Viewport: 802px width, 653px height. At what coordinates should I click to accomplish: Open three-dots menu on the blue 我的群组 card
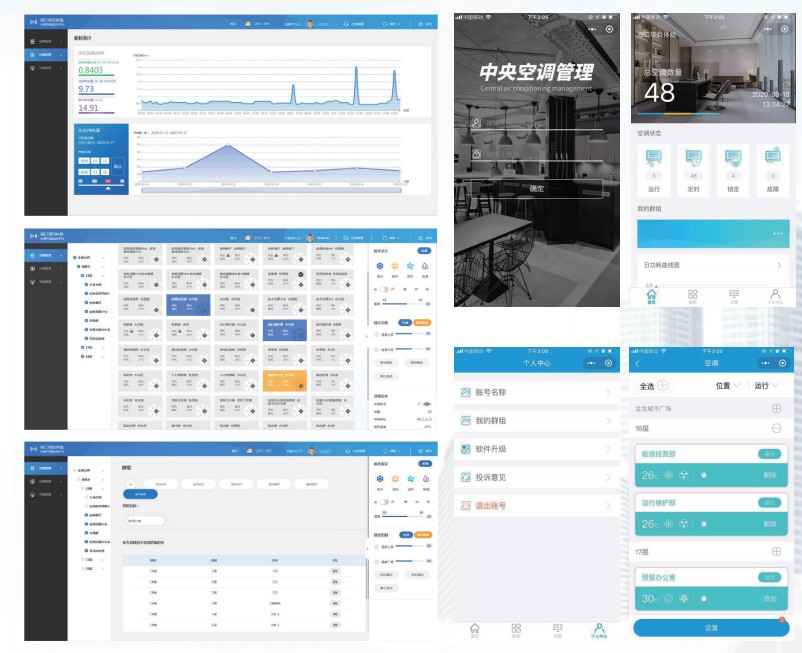(778, 234)
